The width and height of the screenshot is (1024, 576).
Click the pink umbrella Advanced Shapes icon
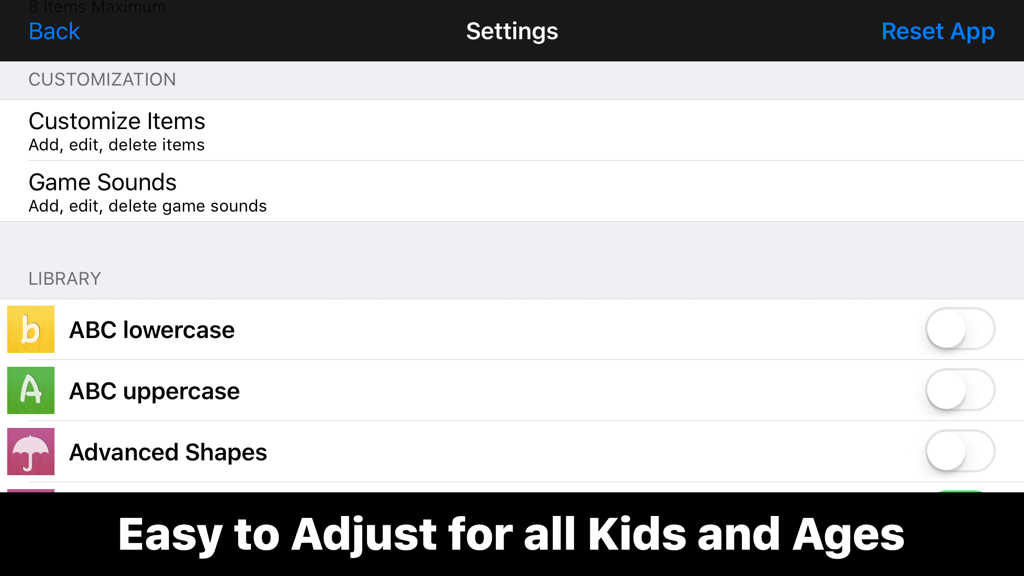30,452
